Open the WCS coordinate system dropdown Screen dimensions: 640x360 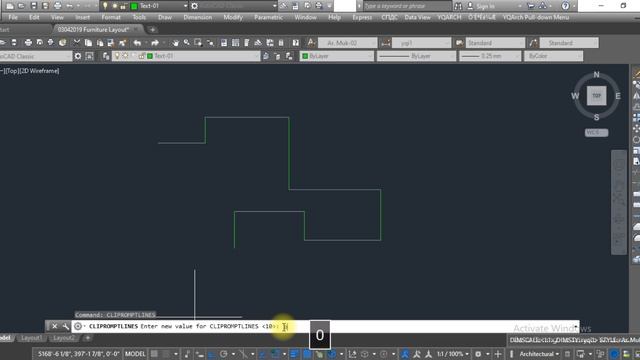[596, 133]
